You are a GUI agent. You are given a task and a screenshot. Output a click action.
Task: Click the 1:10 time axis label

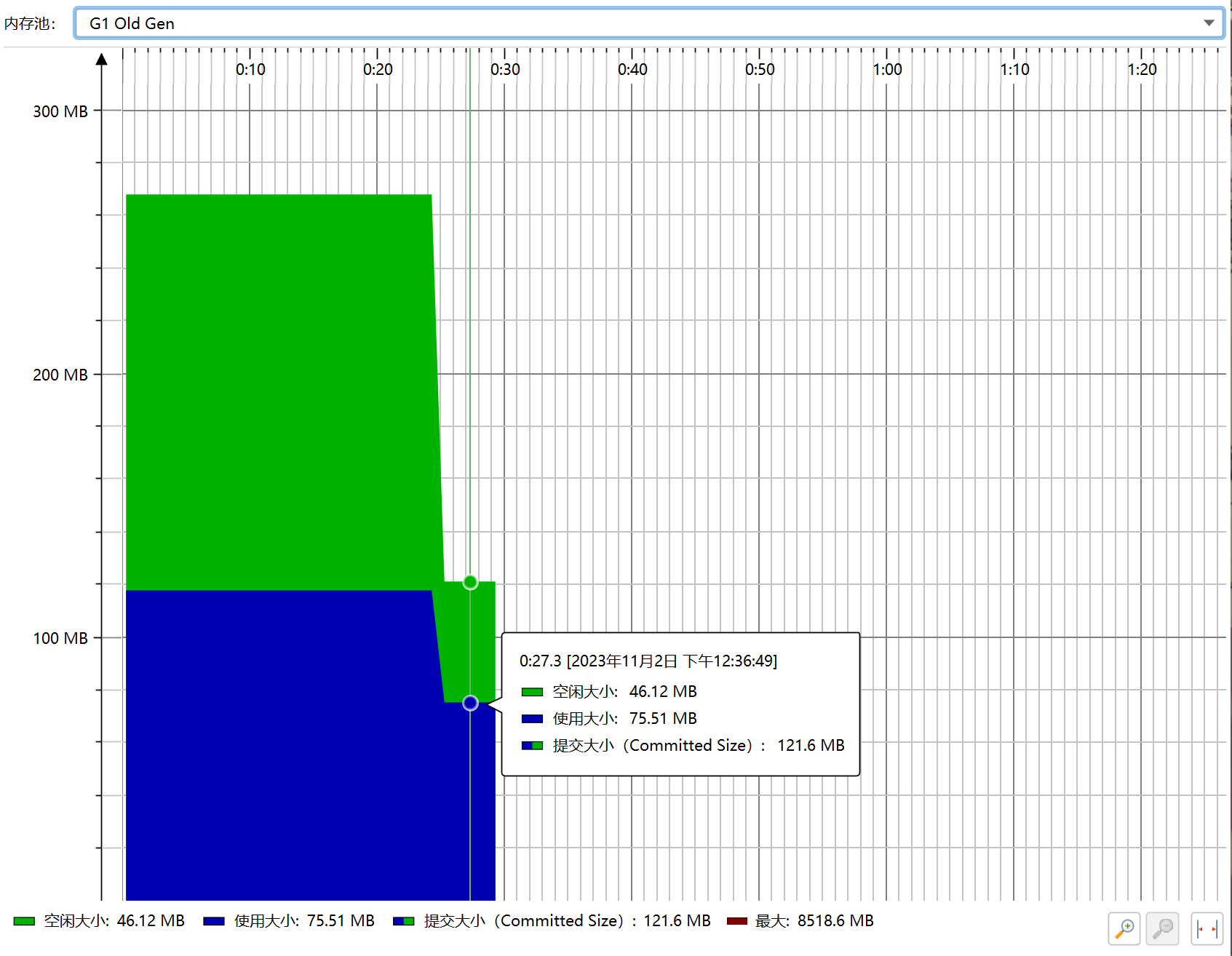(x=1014, y=69)
